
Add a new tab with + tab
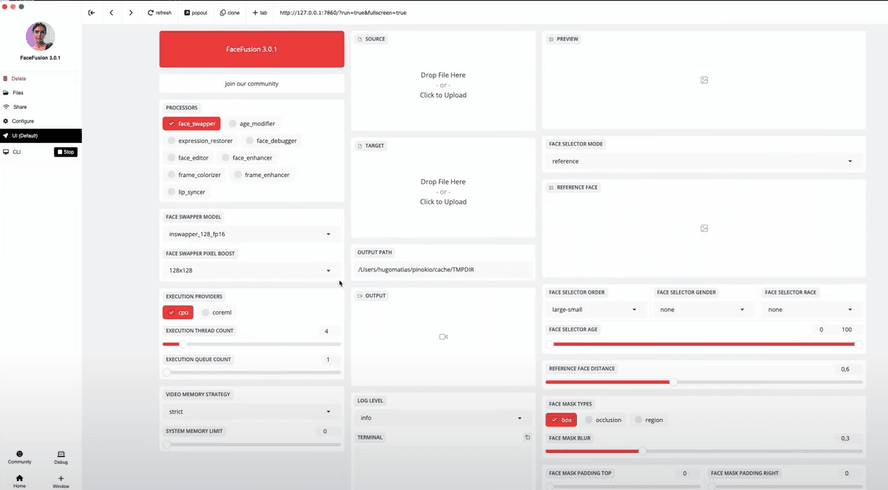click(x=260, y=12)
